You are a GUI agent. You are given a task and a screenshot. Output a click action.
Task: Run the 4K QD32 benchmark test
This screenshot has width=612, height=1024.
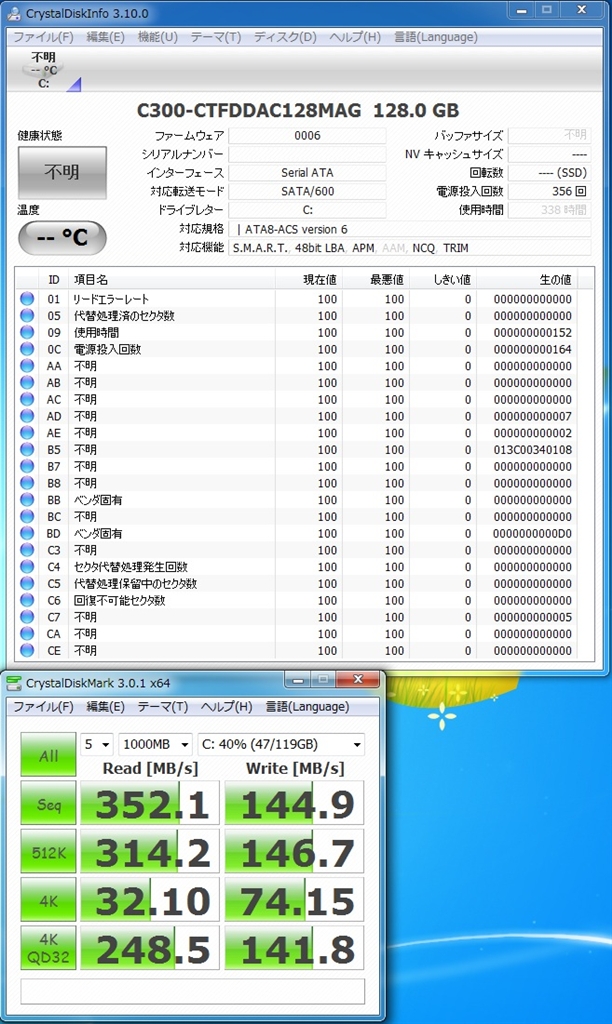point(48,948)
